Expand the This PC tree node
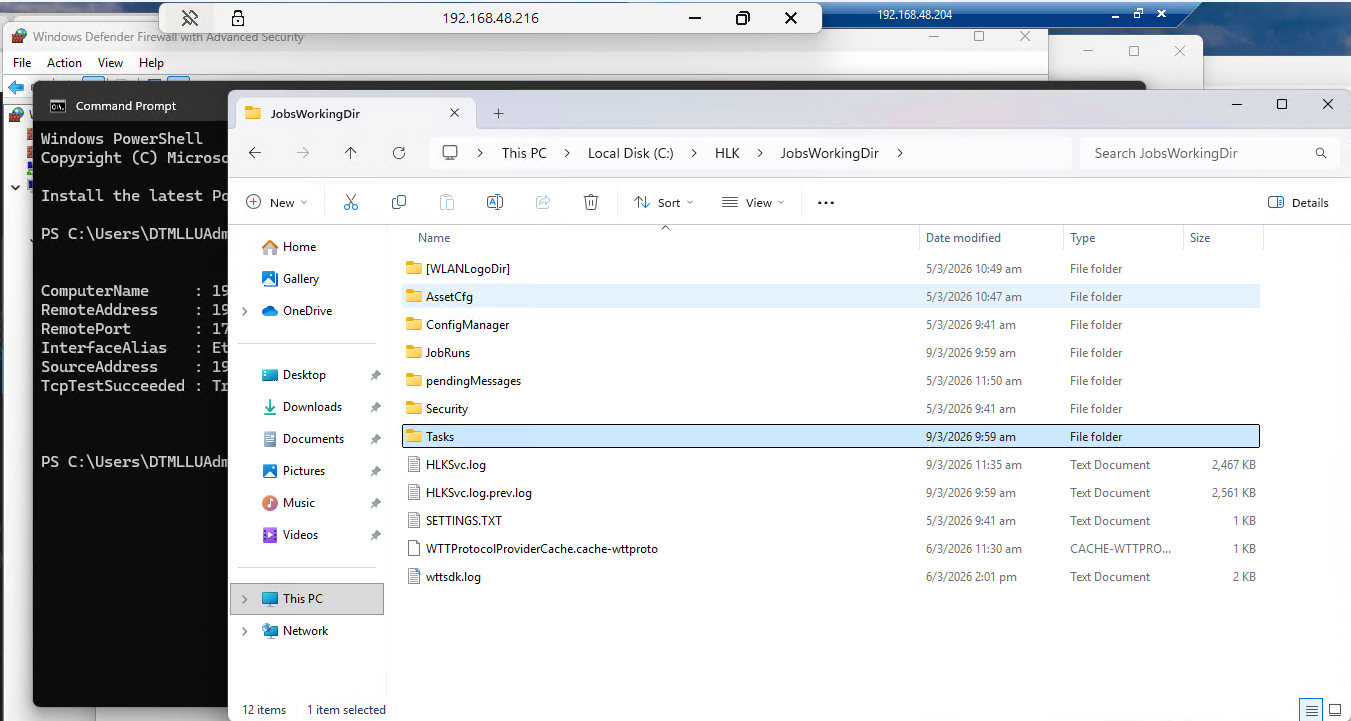Image resolution: width=1351 pixels, height=721 pixels. click(x=245, y=599)
